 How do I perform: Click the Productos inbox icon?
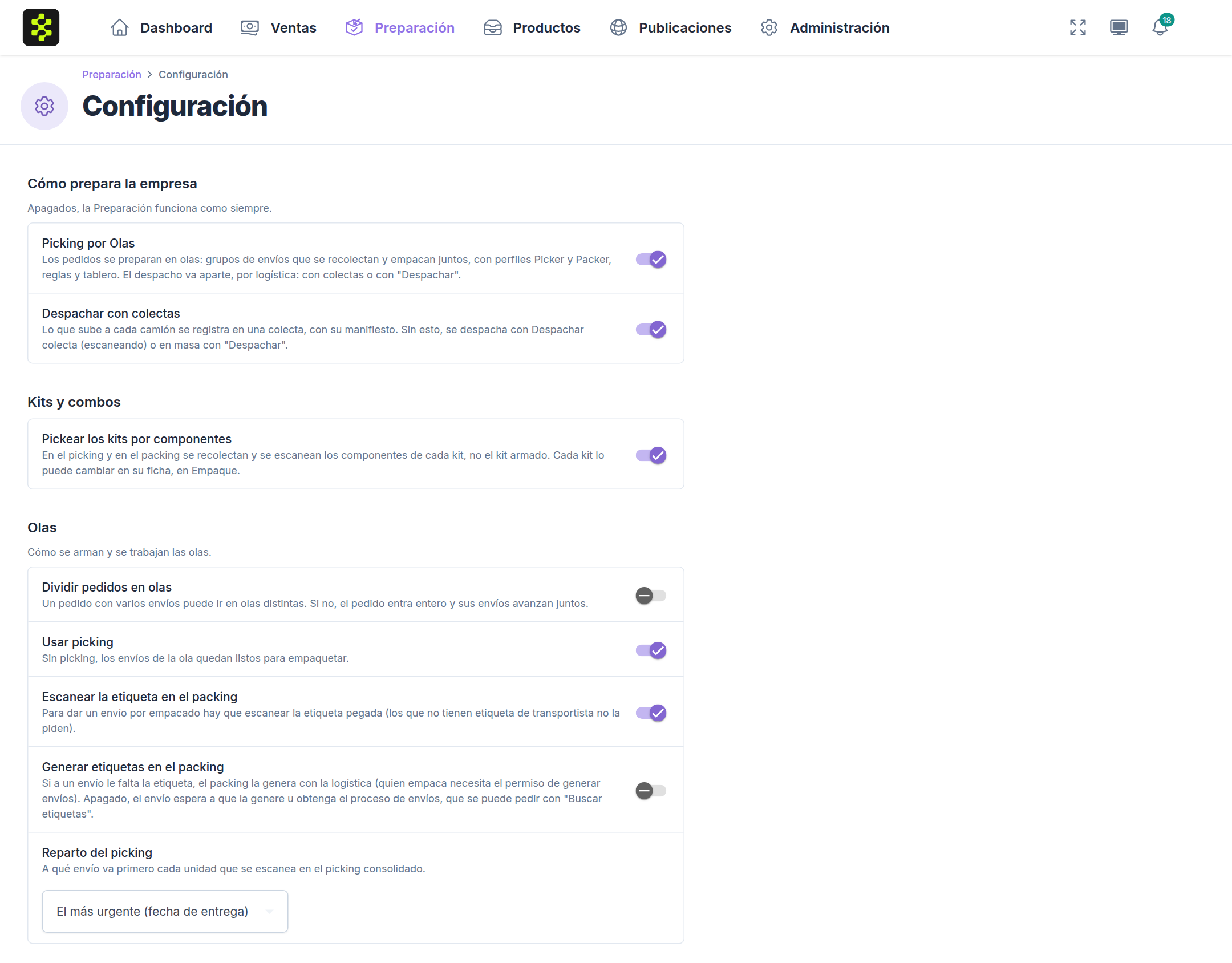[x=493, y=27]
